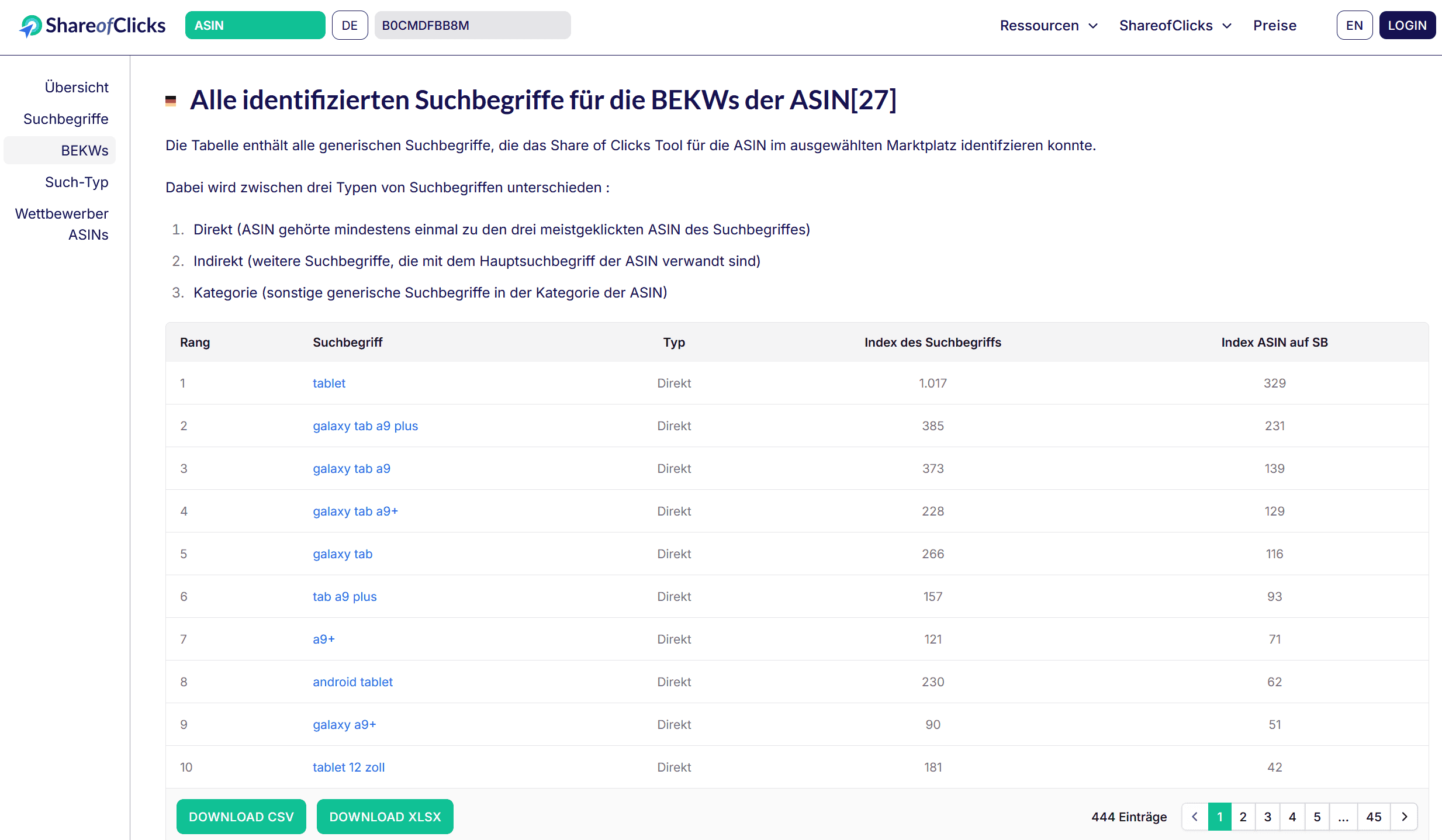The image size is (1442, 840).
Task: Click the page heading about BEKWs der ASIN
Action: pyautogui.click(x=544, y=100)
